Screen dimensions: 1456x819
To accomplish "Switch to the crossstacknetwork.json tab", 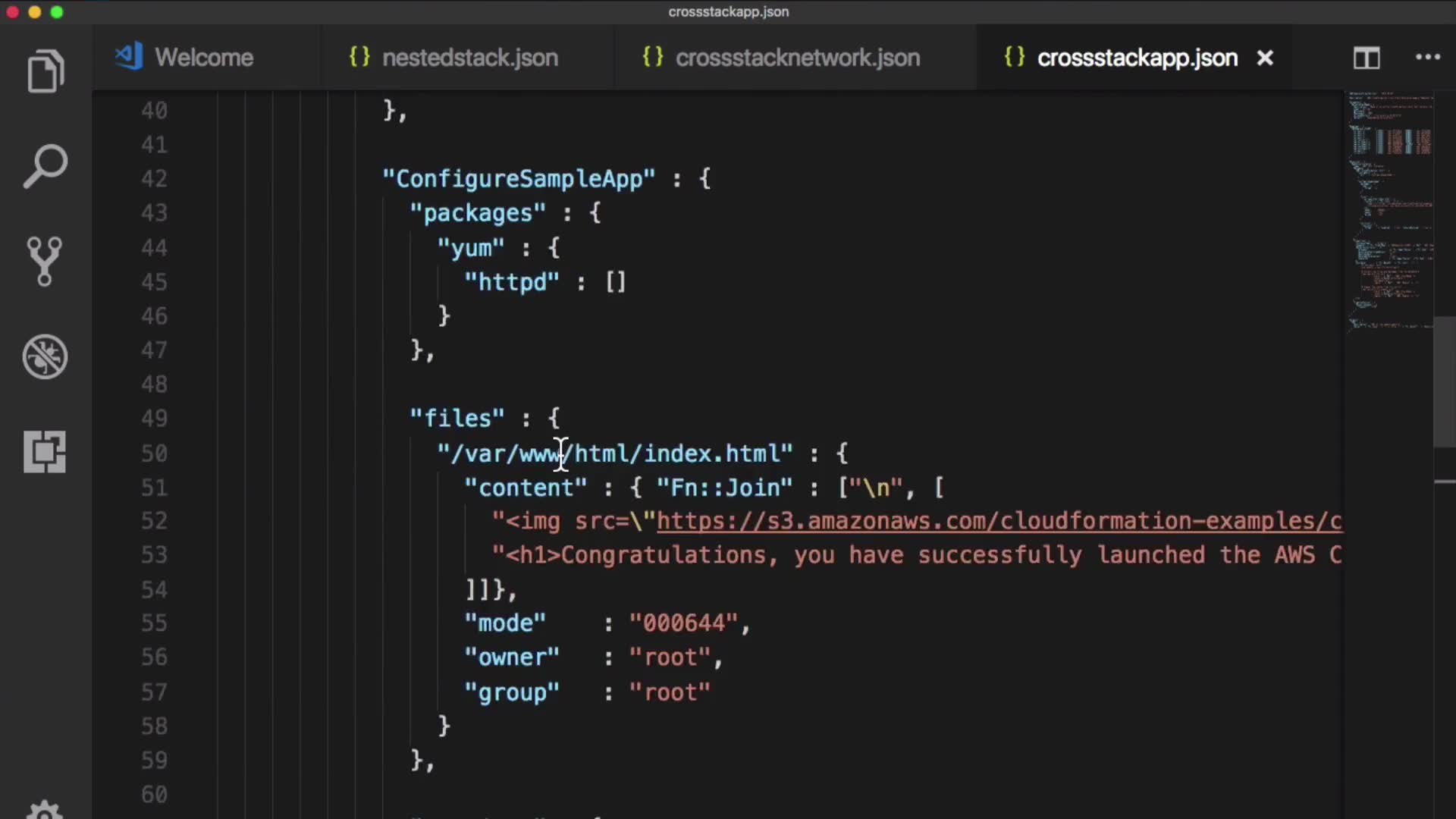I will pyautogui.click(x=797, y=58).
